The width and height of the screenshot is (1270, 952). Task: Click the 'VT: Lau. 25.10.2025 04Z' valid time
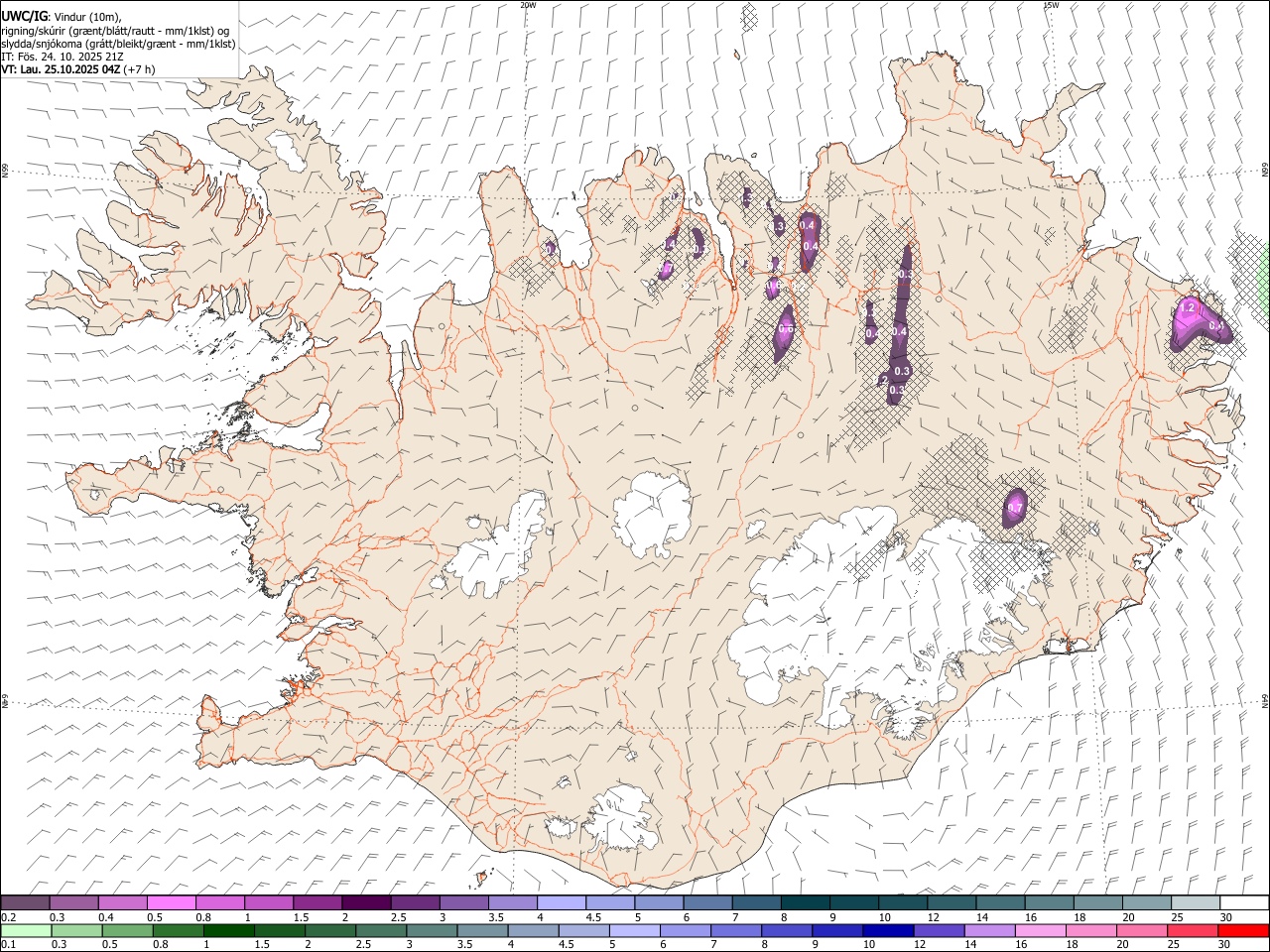click(x=61, y=69)
